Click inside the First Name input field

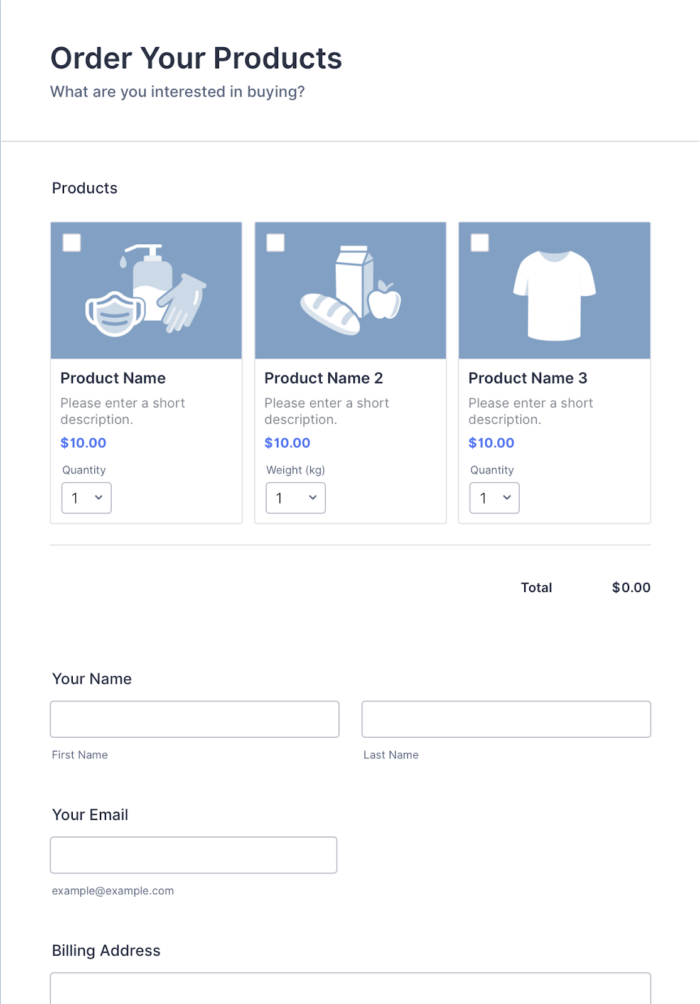click(x=194, y=718)
